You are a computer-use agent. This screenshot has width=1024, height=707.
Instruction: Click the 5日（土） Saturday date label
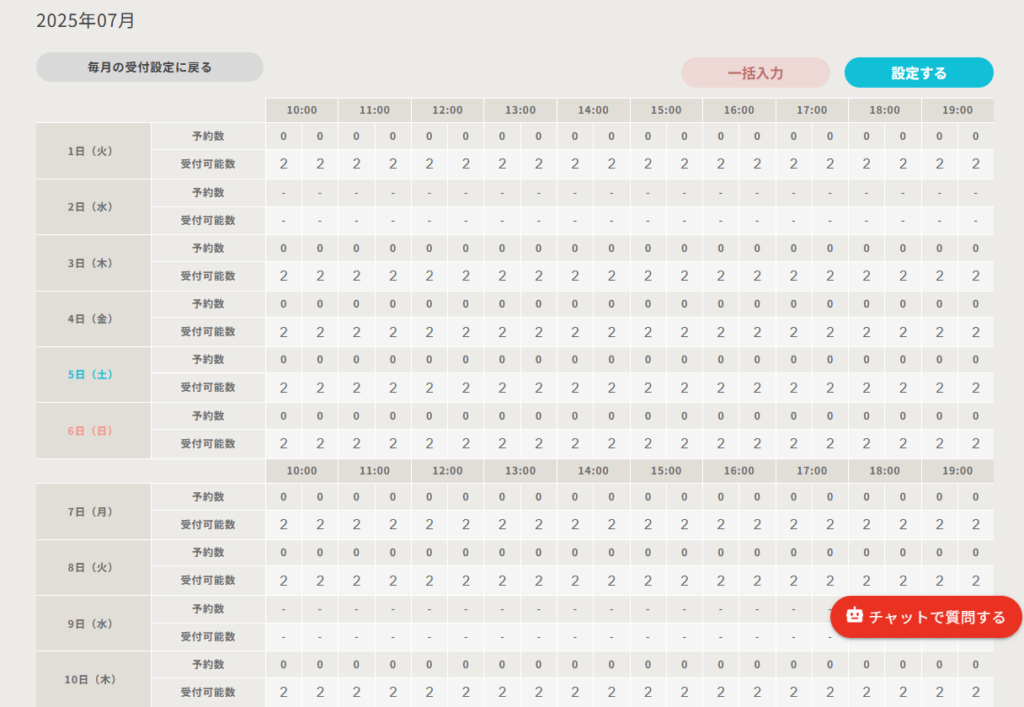point(93,375)
